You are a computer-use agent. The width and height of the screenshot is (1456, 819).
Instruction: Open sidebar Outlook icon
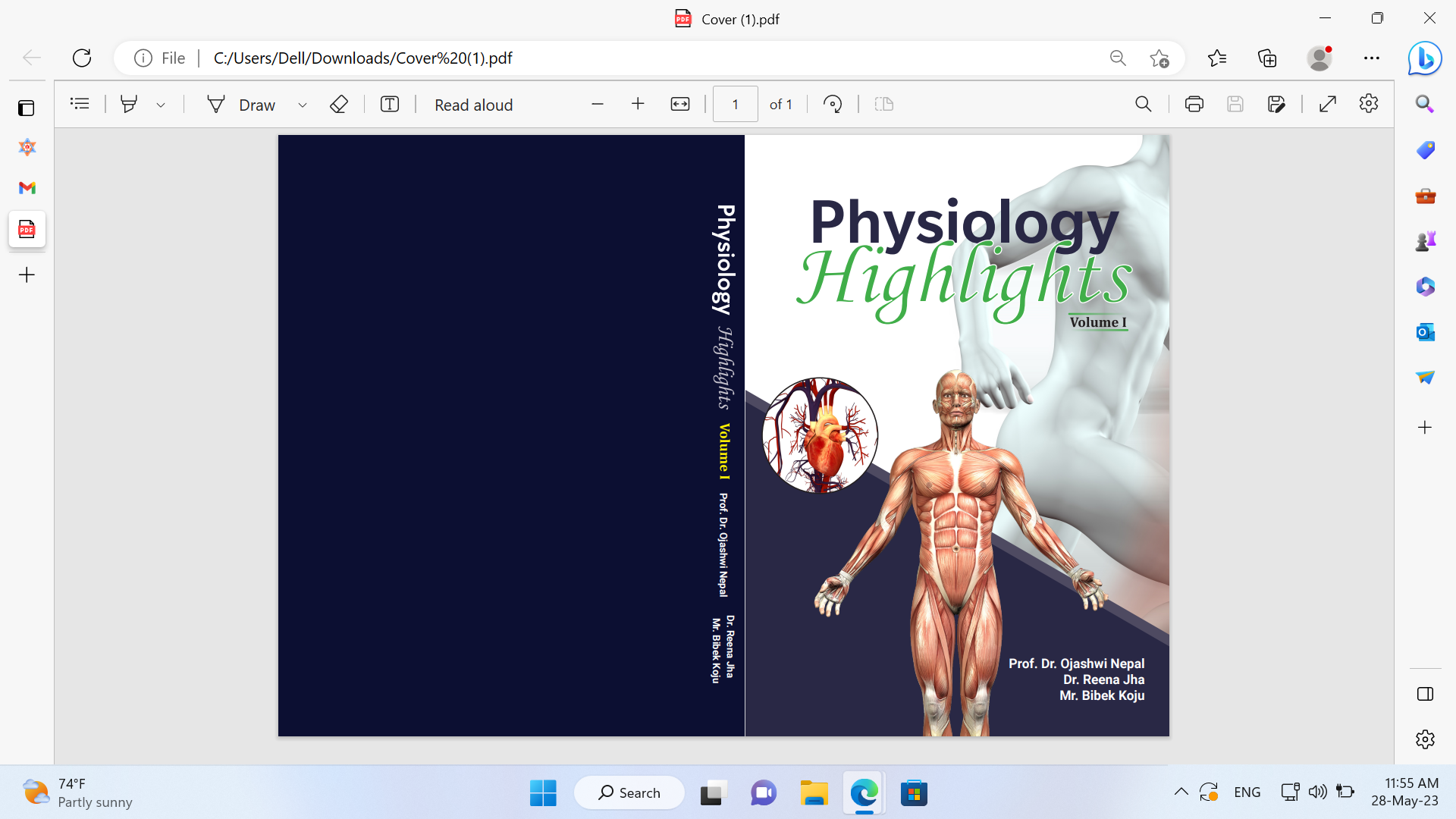1425,331
